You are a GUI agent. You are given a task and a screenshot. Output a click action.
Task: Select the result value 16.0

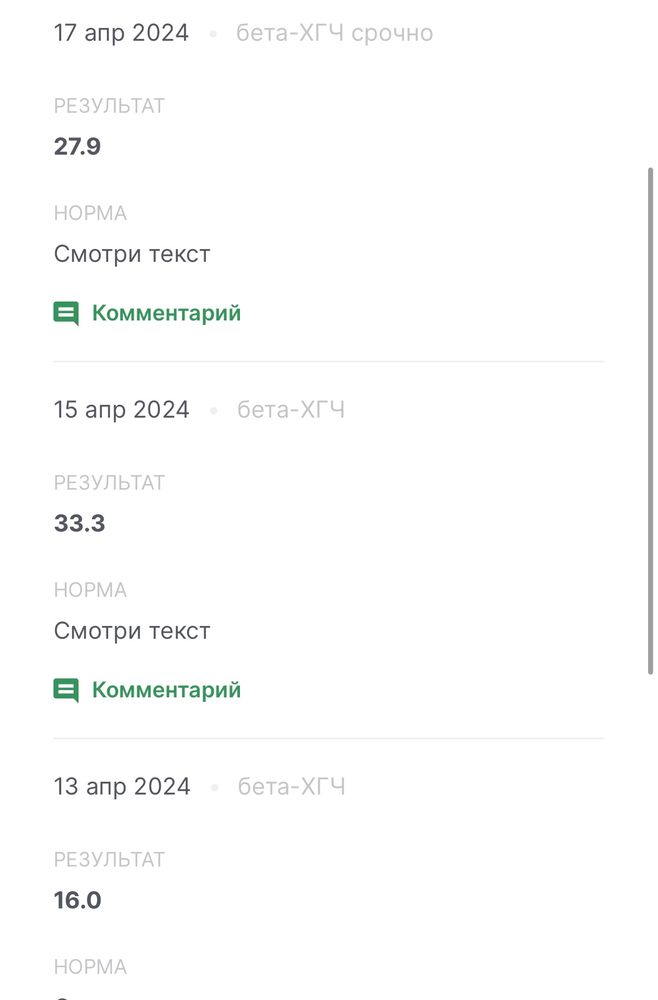(77, 900)
